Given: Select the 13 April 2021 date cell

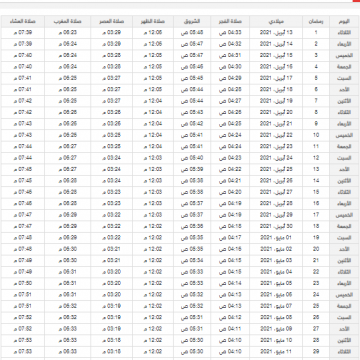Looking at the screenshot, I should [276, 33].
